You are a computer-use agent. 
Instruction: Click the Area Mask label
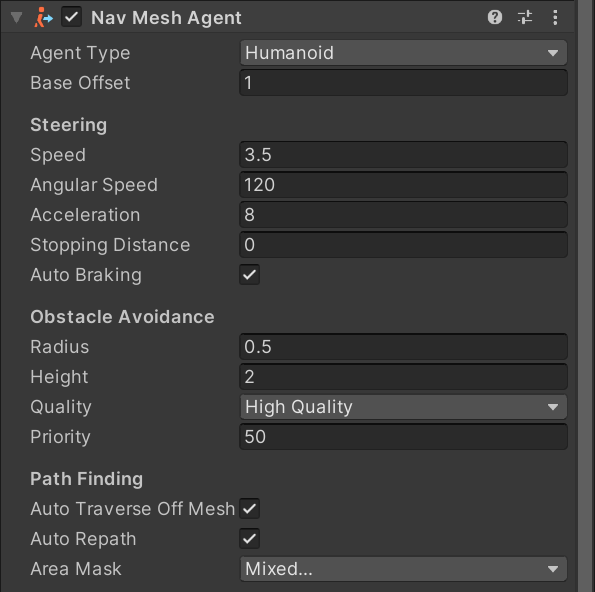(76, 568)
